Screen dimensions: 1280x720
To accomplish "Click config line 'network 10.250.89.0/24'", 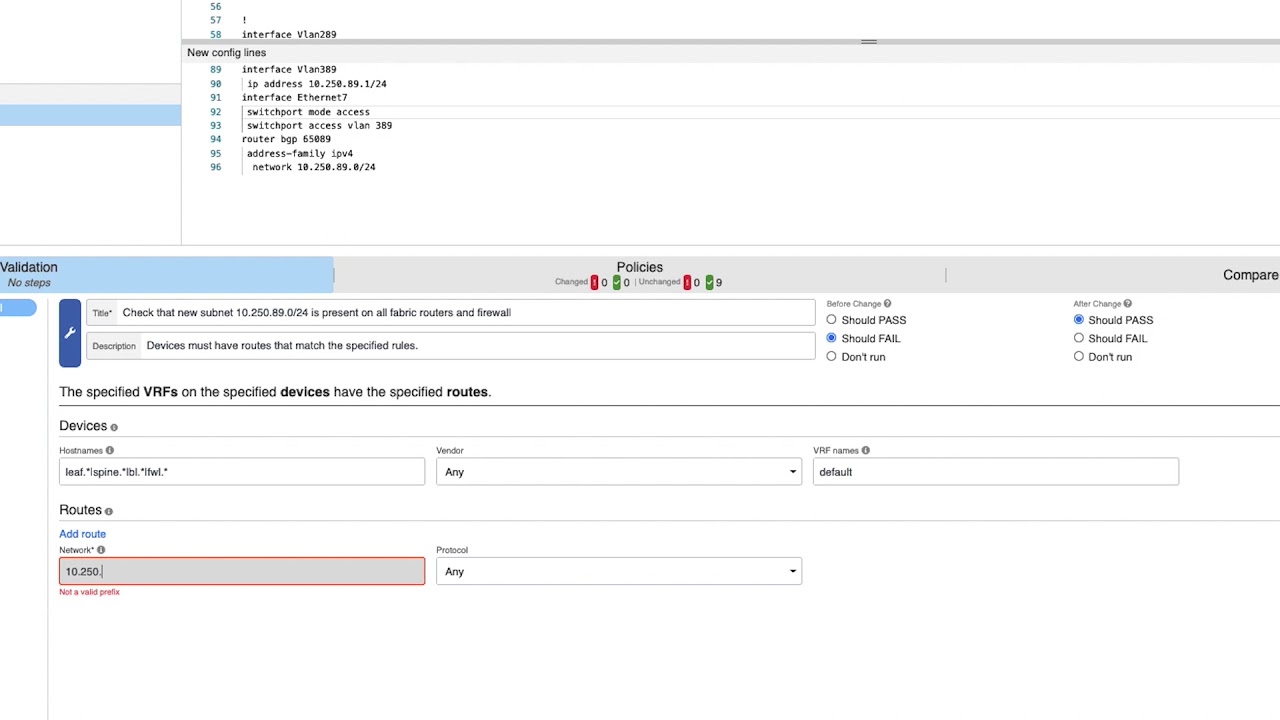I will tap(314, 168).
